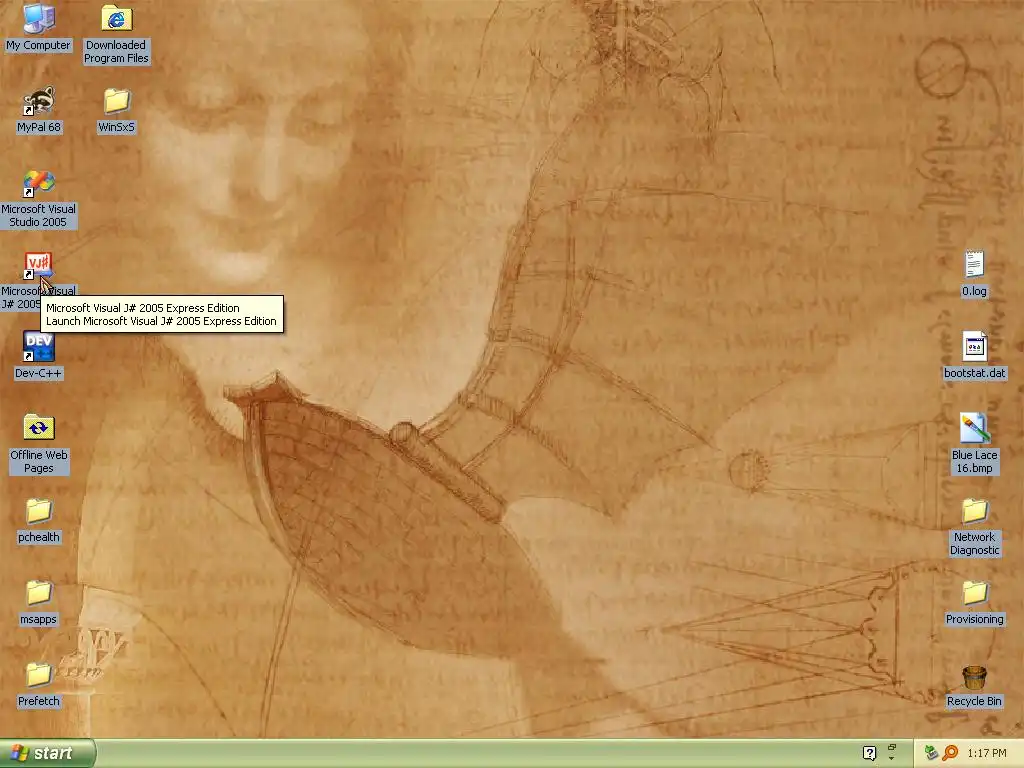Select the Provisioning folder icon
The width and height of the screenshot is (1024, 768).
pos(974,593)
